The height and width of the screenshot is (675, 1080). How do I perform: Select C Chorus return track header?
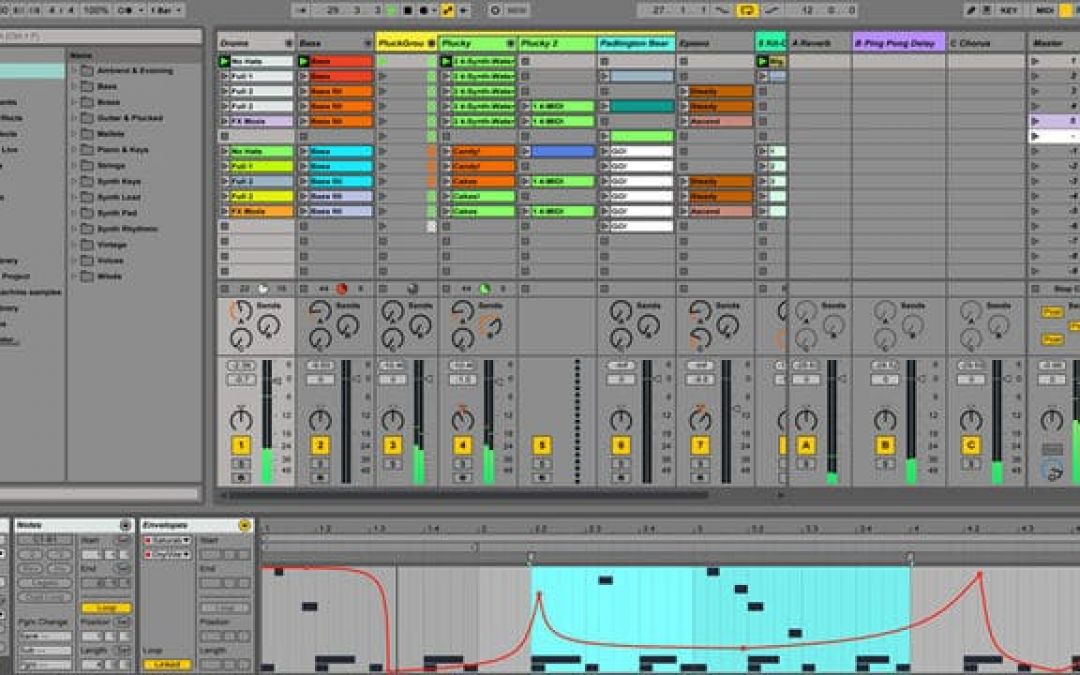[985, 43]
